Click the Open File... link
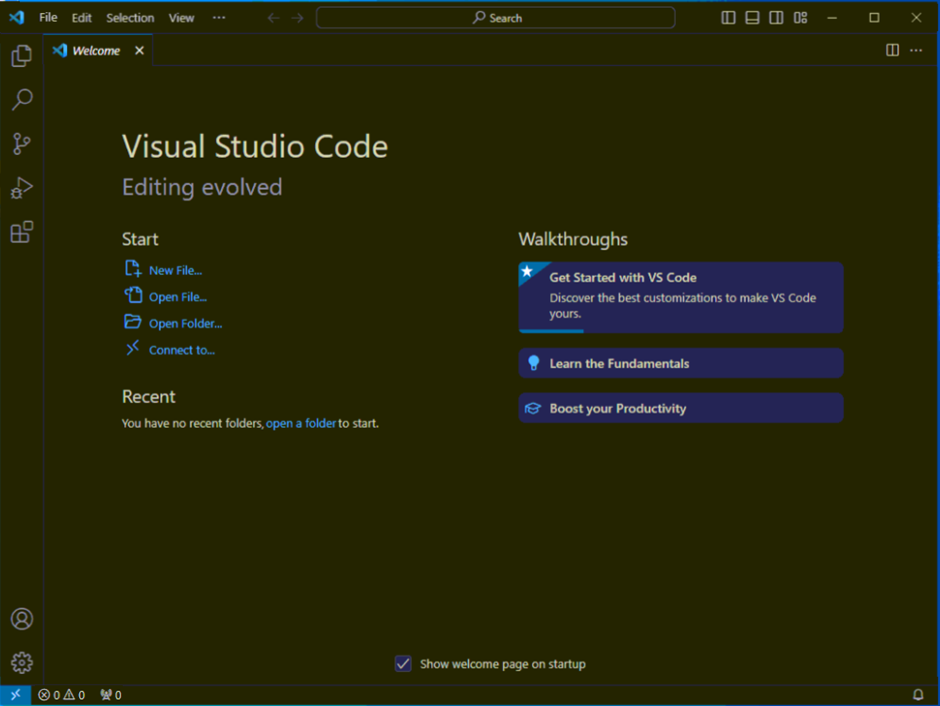Image resolution: width=940 pixels, height=706 pixels. 178,297
